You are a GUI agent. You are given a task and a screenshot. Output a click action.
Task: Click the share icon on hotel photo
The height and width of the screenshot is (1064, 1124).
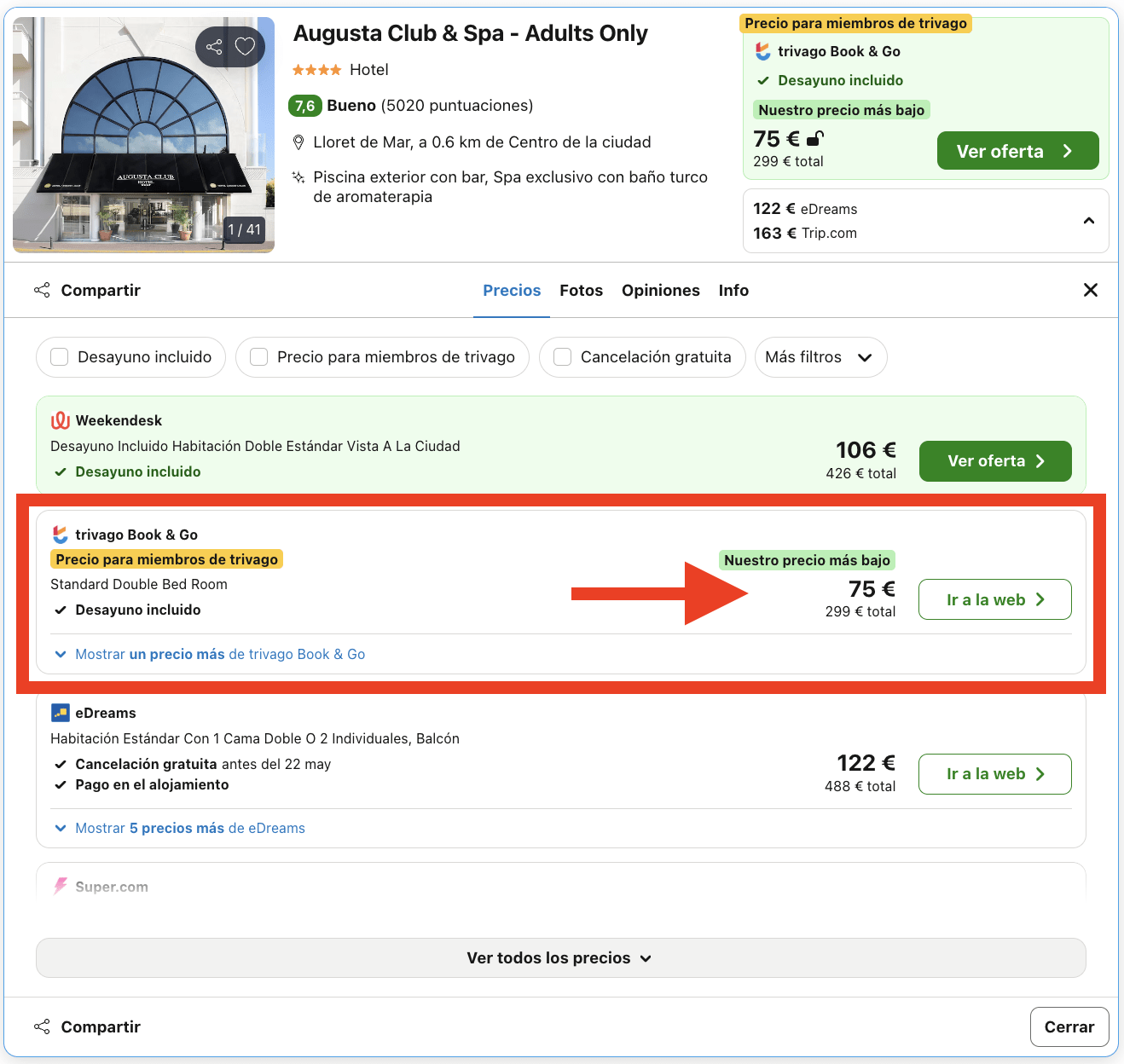point(214,47)
